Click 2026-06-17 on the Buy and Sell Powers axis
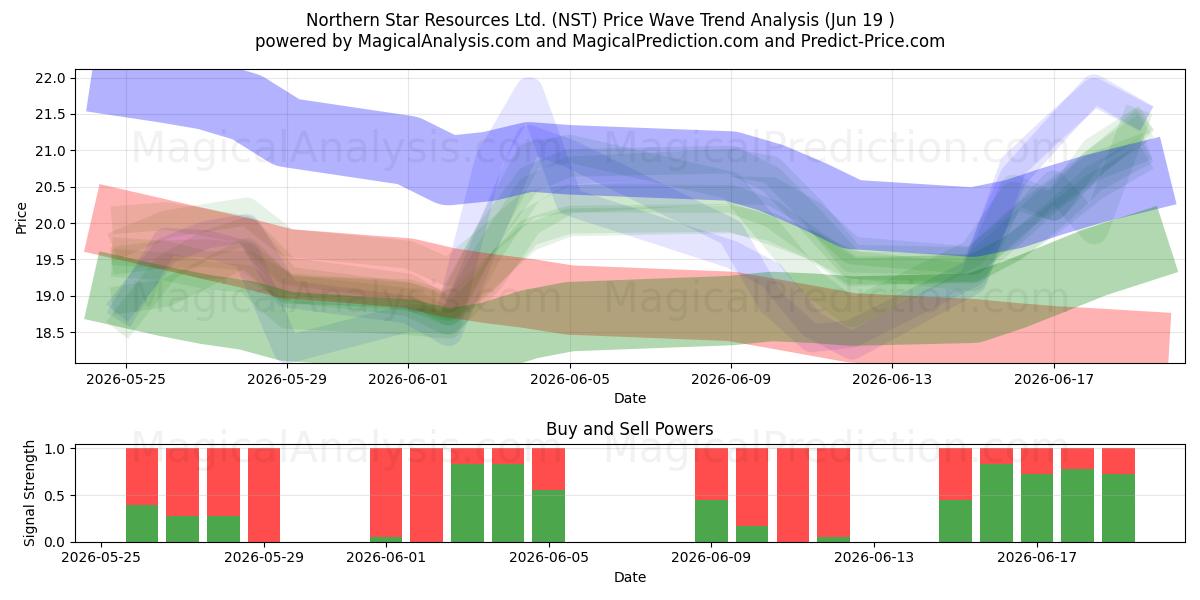1200x600 pixels. tap(1037, 558)
